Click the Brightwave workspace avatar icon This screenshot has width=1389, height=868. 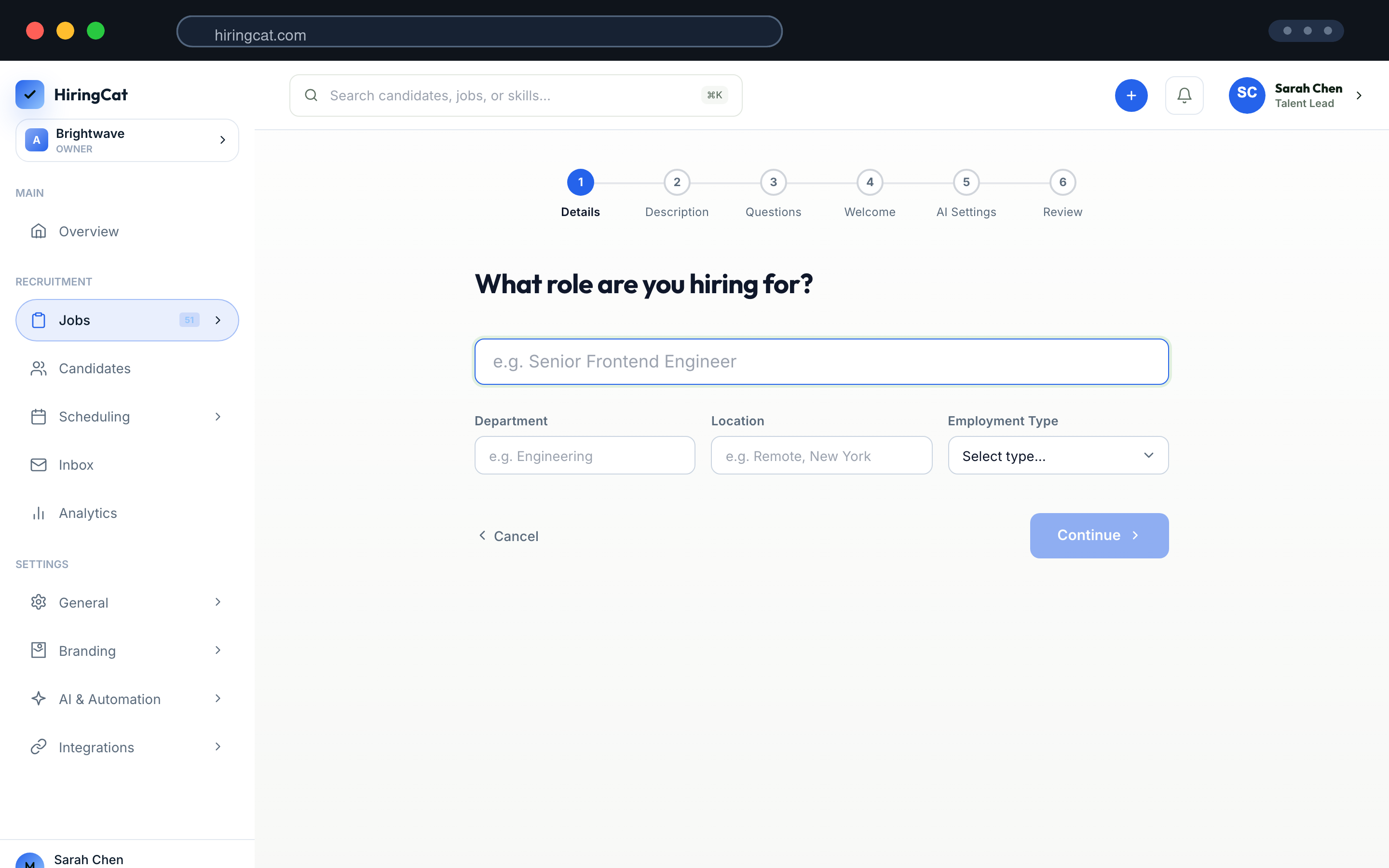(x=37, y=140)
